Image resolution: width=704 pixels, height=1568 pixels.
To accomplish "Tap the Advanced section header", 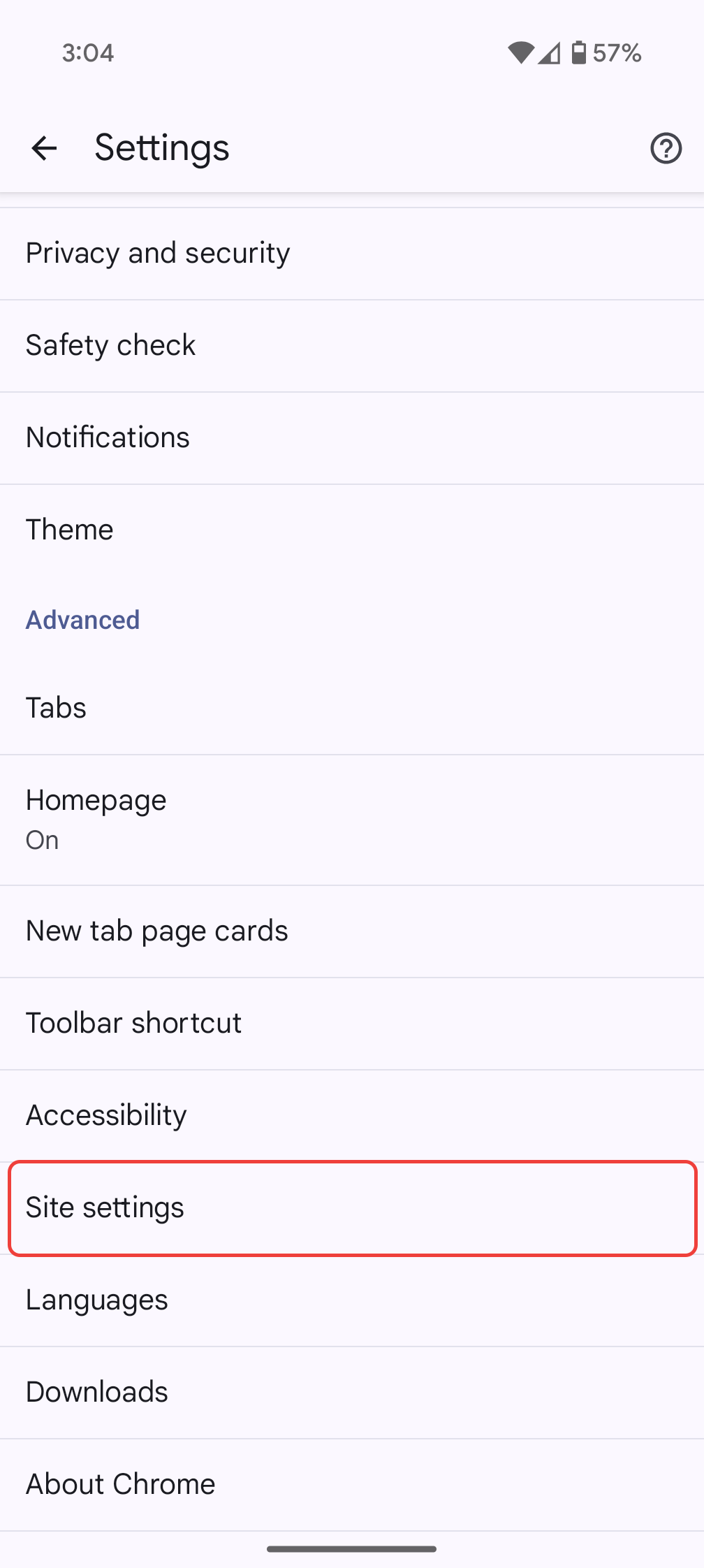I will [83, 620].
